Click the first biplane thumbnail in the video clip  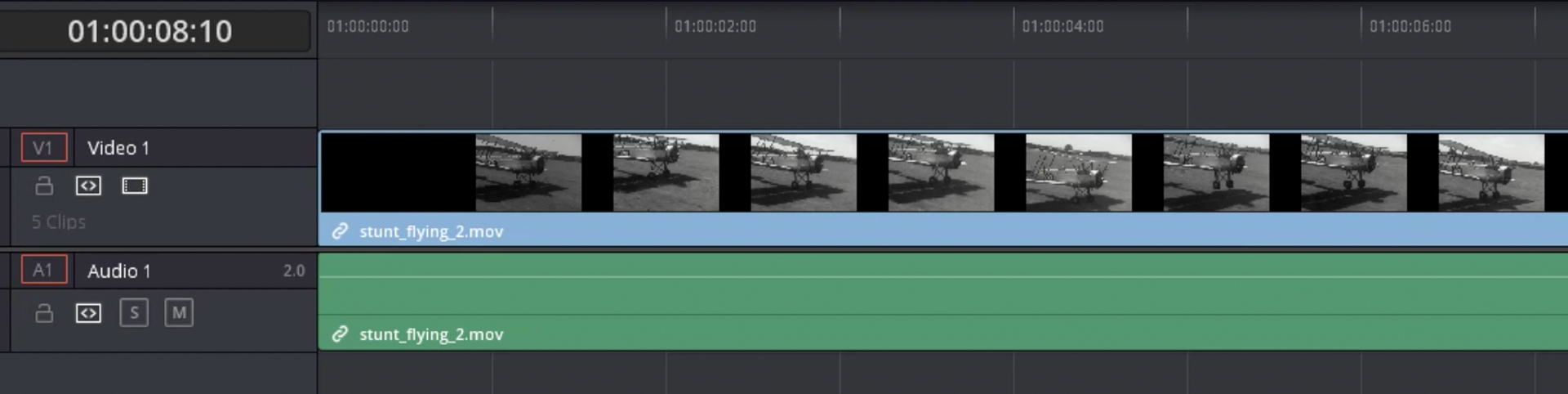point(528,172)
